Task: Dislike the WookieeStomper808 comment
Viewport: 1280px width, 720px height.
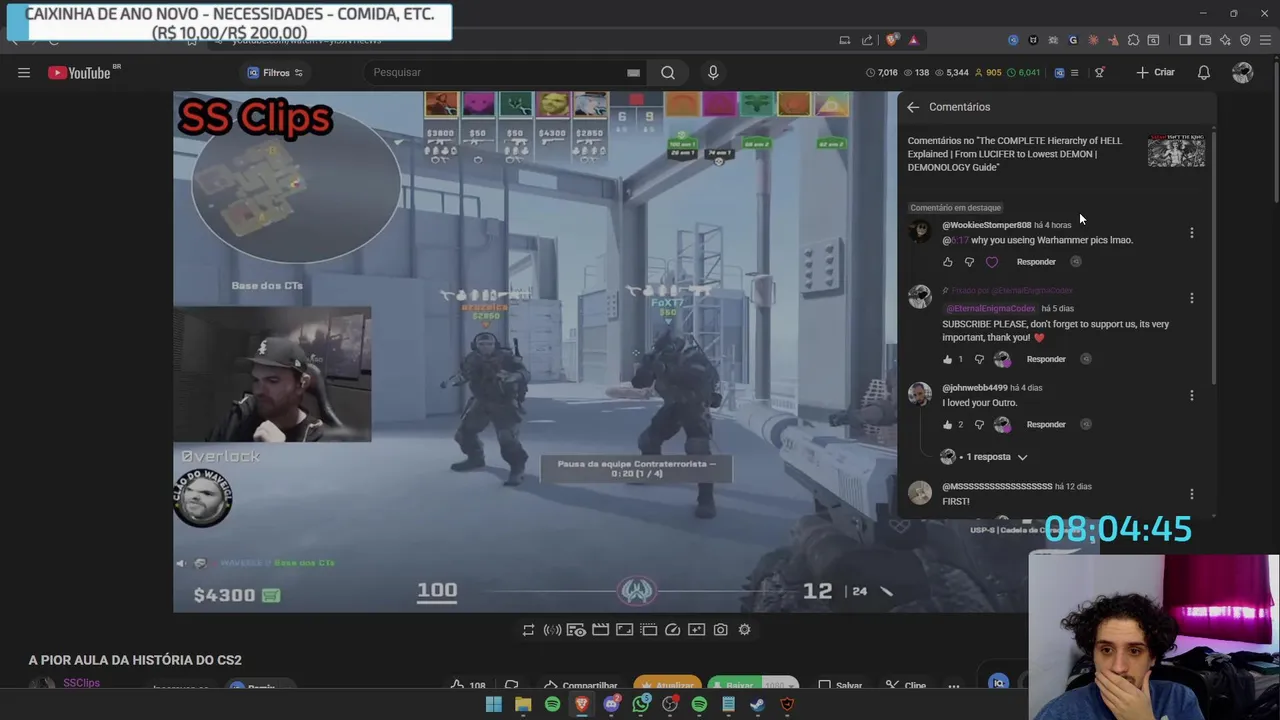Action: [x=969, y=262]
